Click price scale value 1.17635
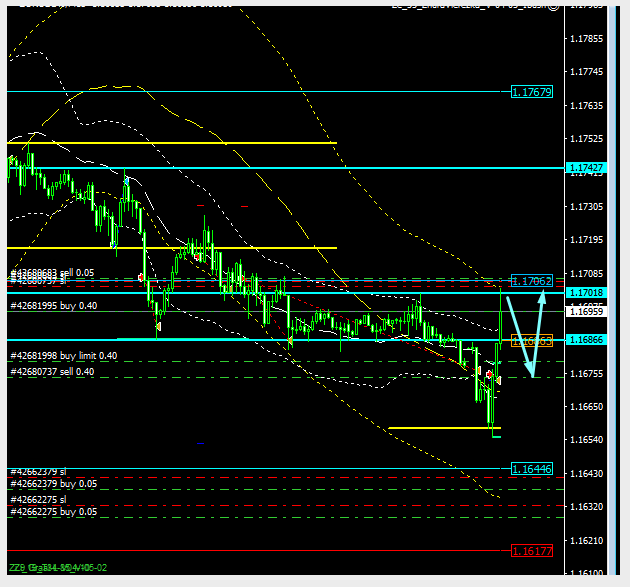The image size is (630, 587). pos(587,106)
